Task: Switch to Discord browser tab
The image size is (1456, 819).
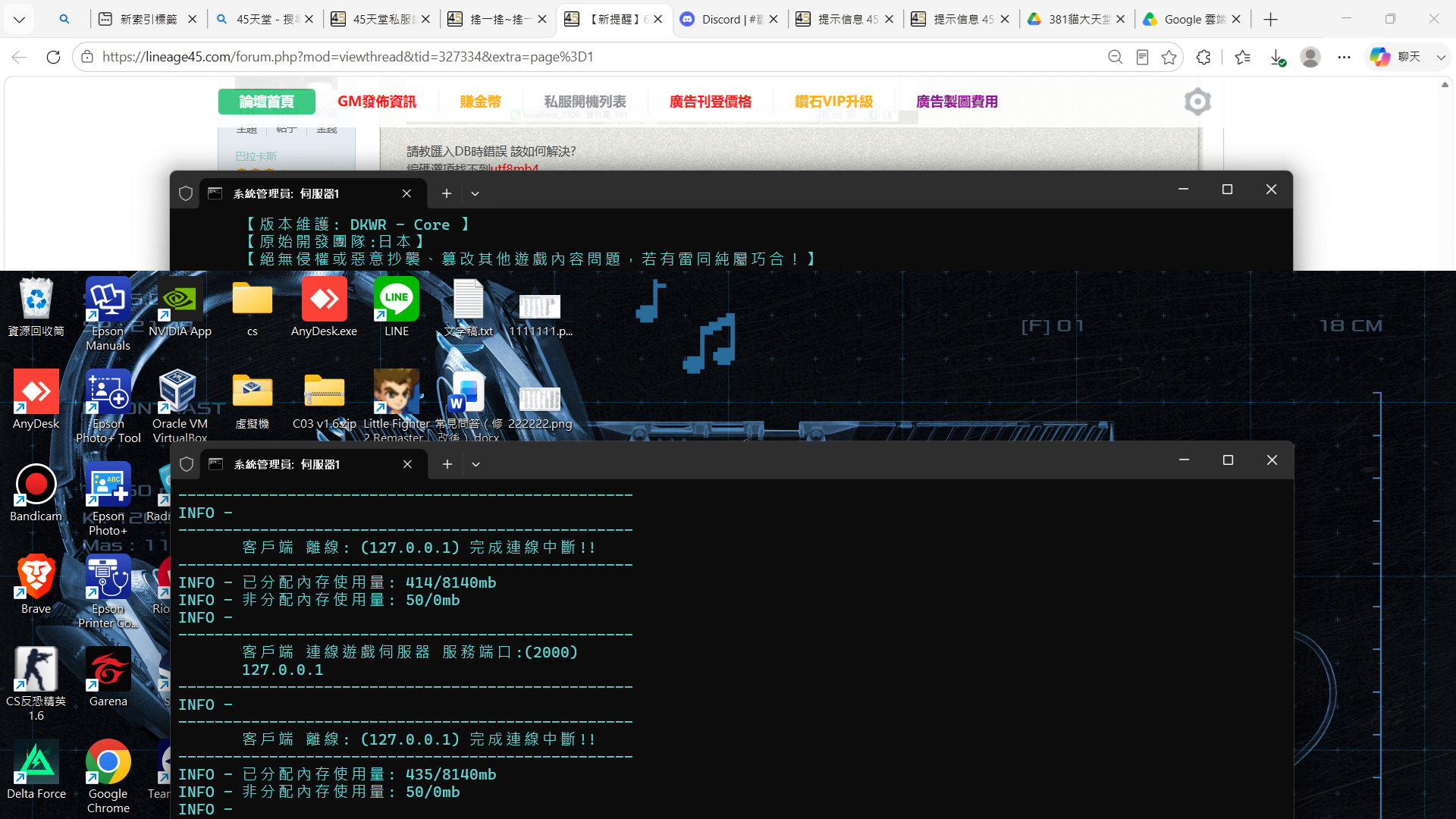Action: click(x=730, y=19)
